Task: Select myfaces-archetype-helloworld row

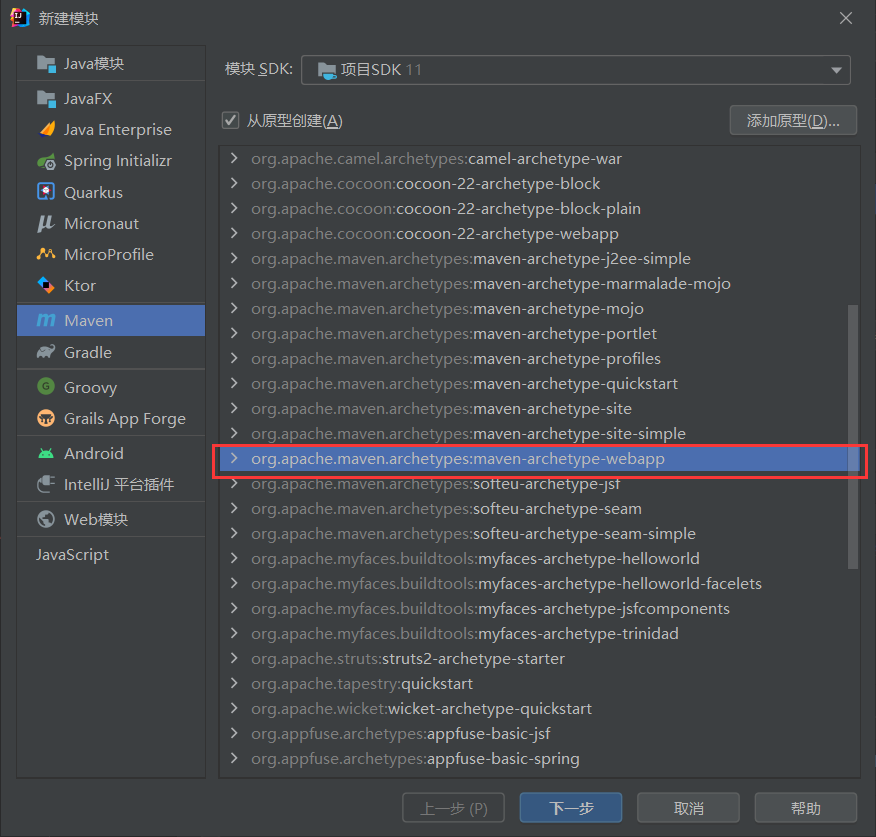Action: [x=539, y=558]
